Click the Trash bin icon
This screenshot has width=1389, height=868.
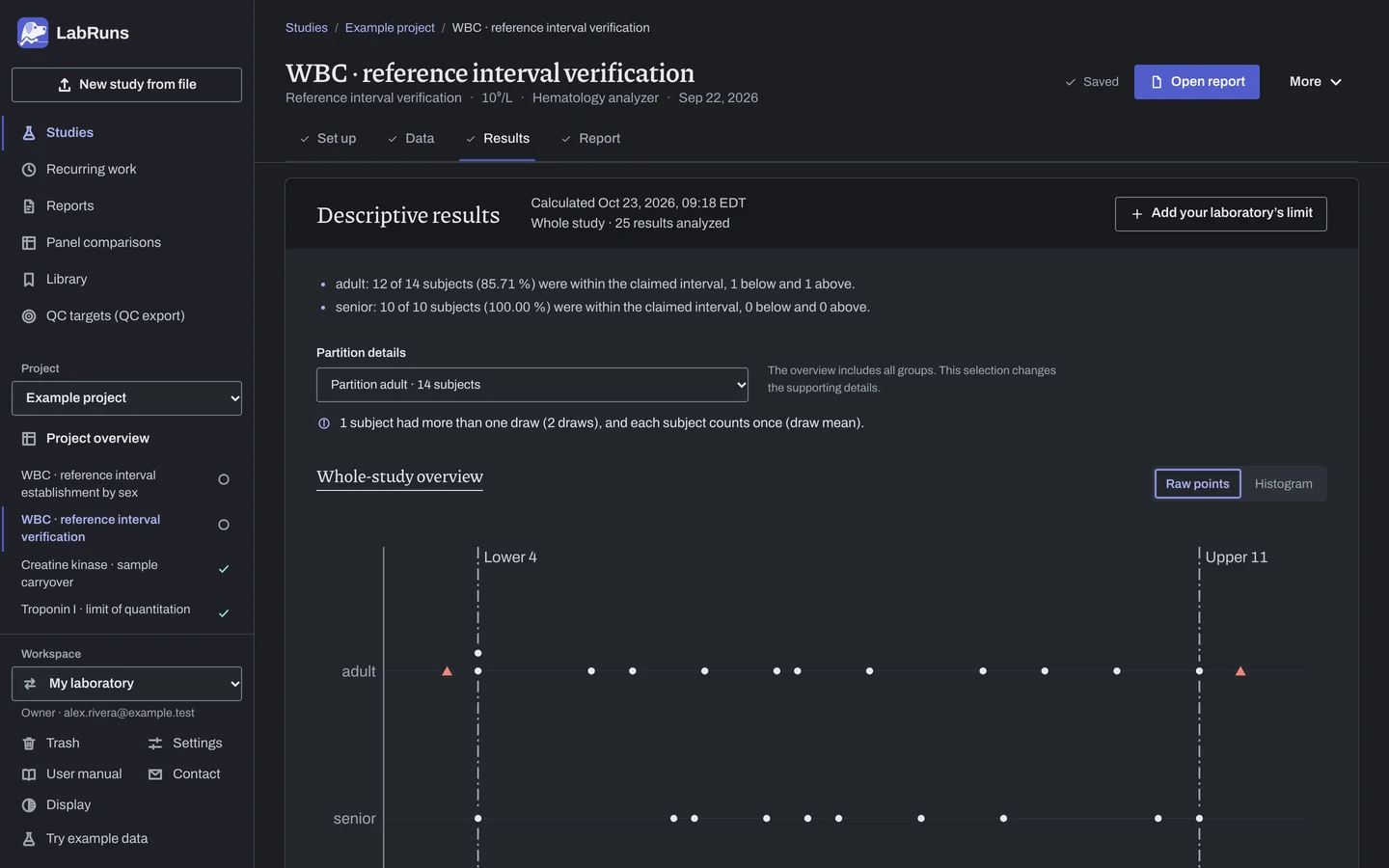29,744
